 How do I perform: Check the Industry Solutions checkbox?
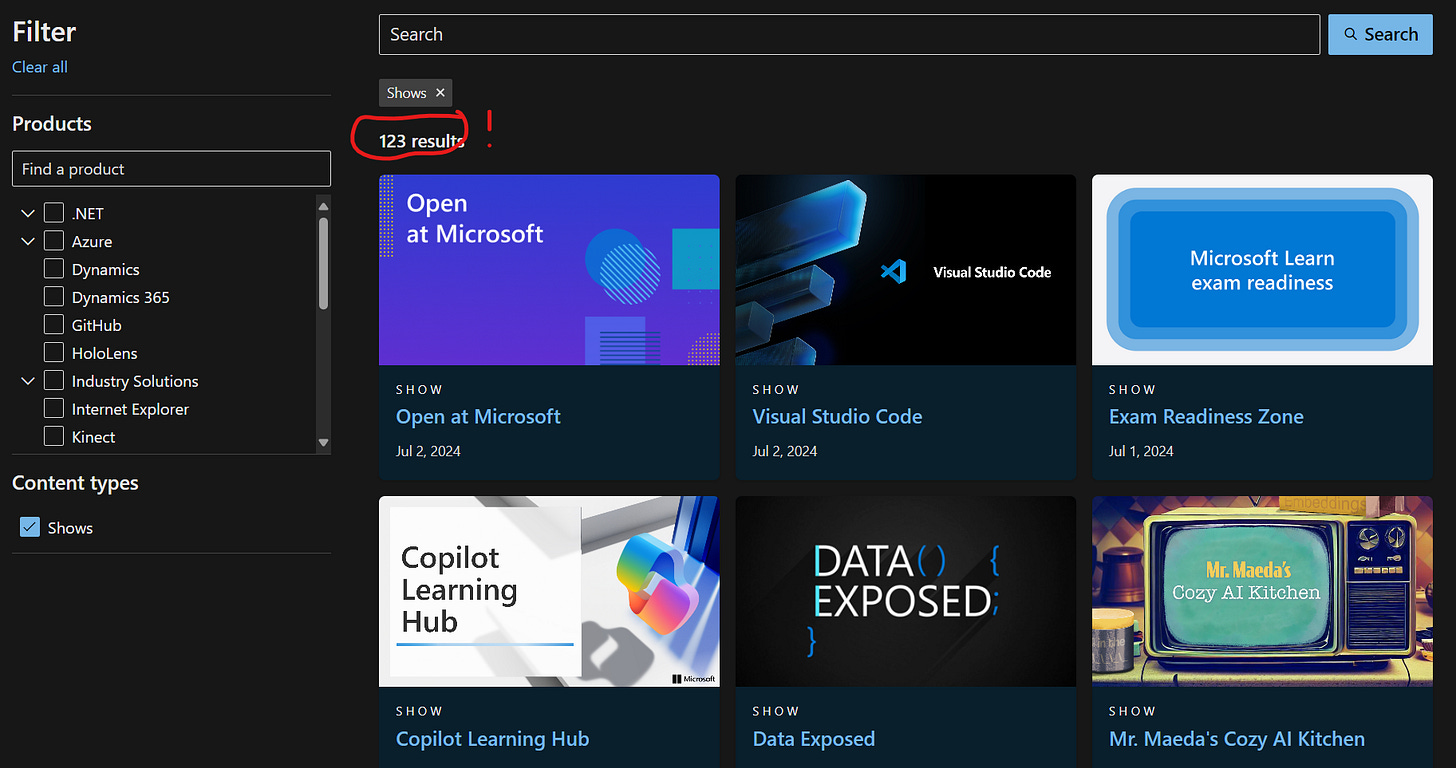[x=54, y=381]
